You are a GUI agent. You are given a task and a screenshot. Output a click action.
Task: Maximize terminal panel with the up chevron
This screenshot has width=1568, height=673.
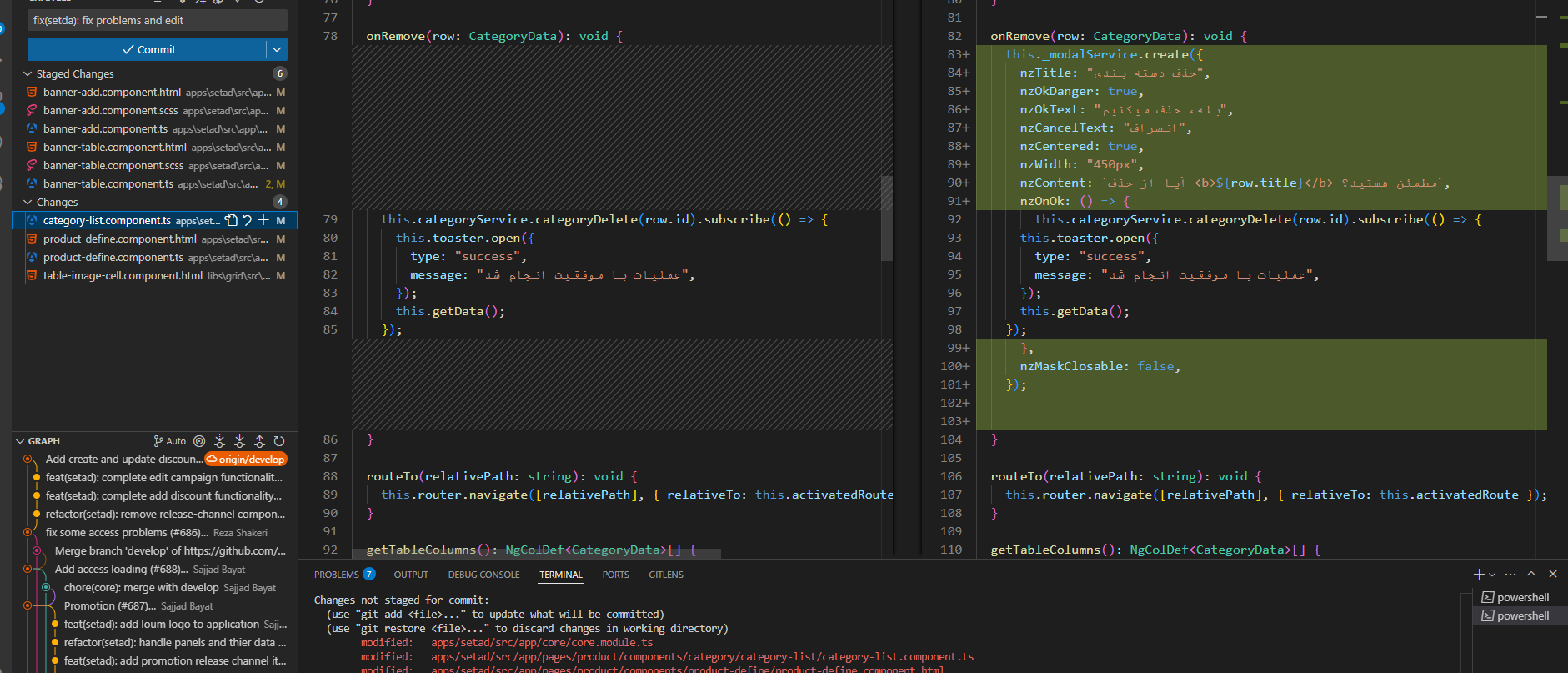pyautogui.click(x=1531, y=574)
